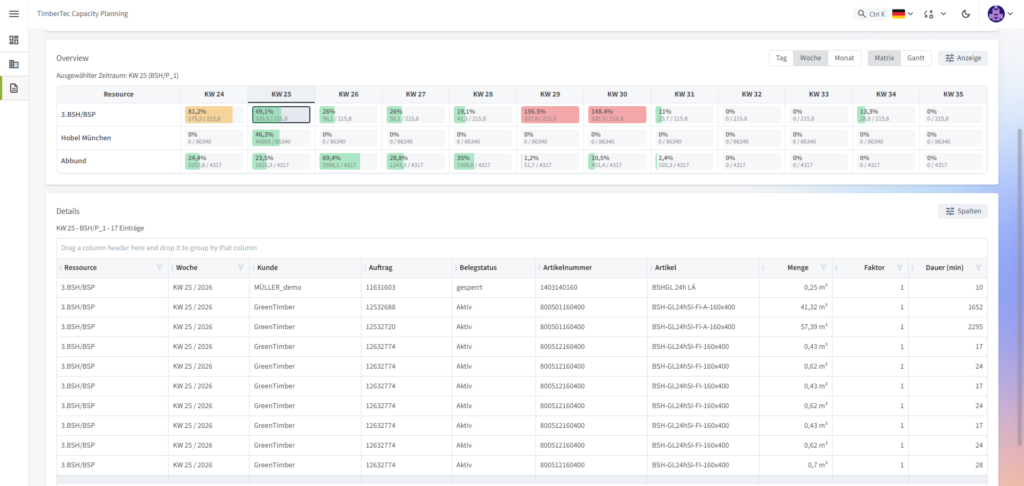1024x486 pixels.
Task: Toggle dark mode moon icon
Action: [967, 14]
